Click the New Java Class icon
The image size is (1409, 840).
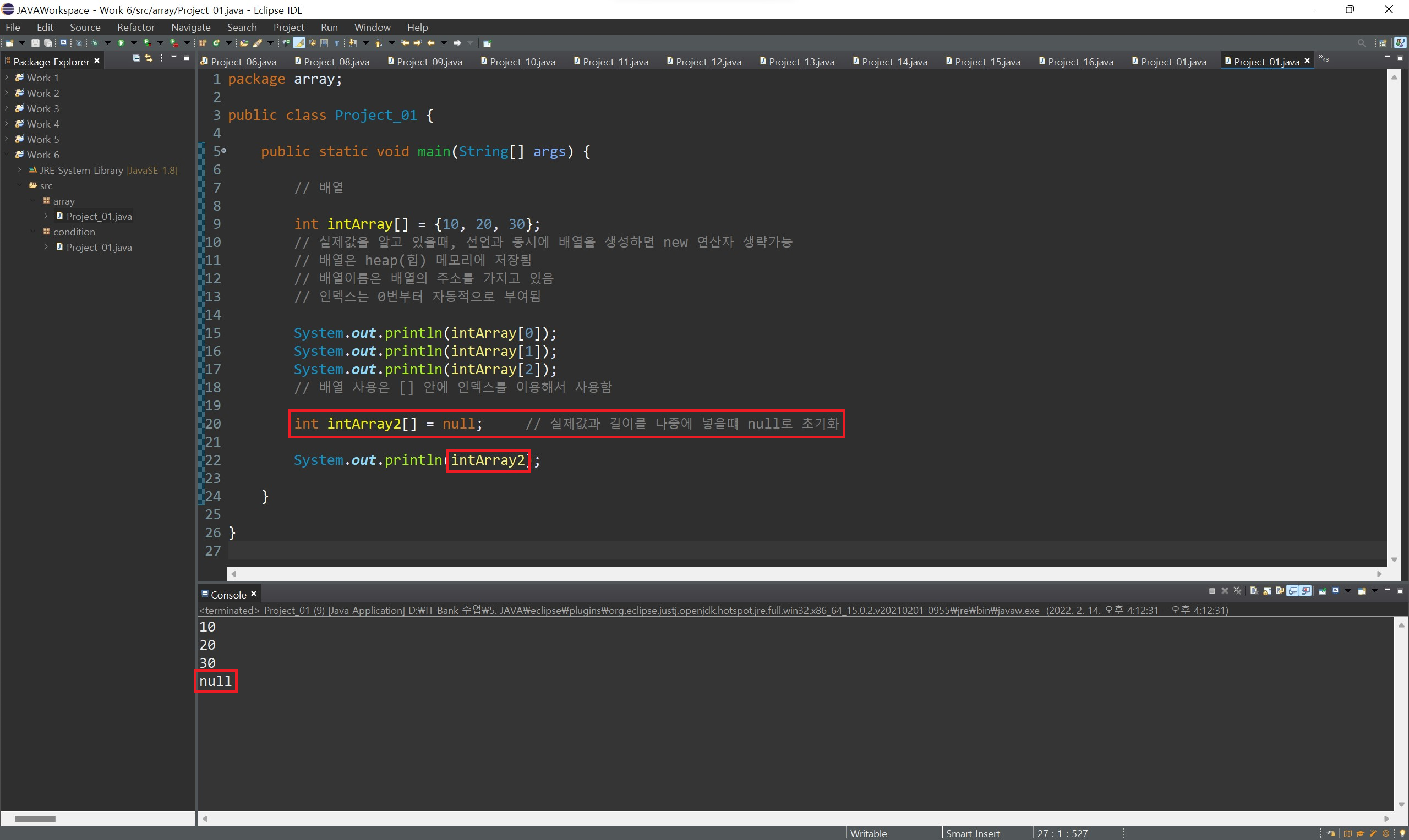point(216,43)
